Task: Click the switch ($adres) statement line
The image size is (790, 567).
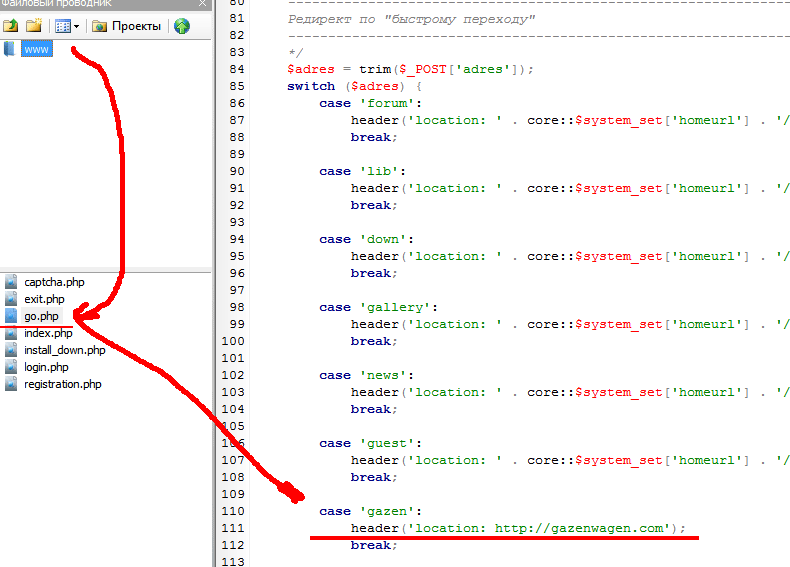Action: pyautogui.click(x=340, y=86)
